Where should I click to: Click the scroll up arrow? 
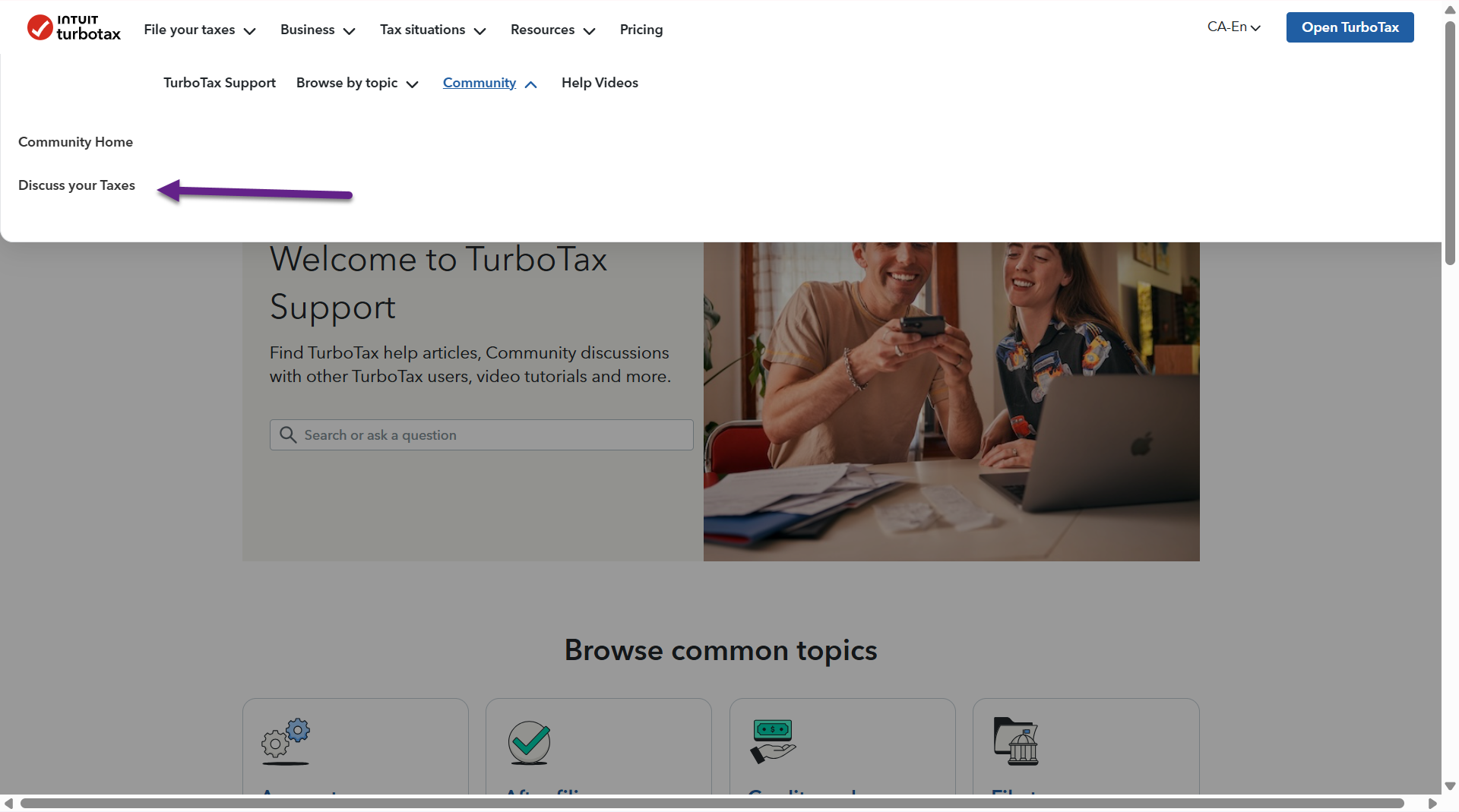(1450, 10)
